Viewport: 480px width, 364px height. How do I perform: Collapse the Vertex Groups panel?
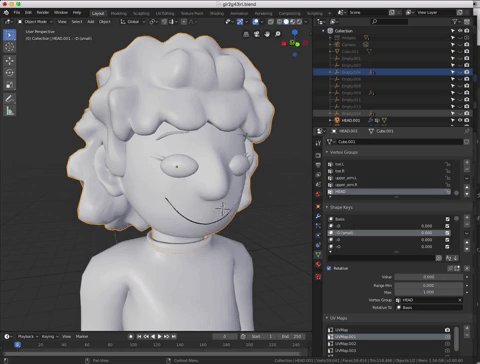click(x=327, y=152)
